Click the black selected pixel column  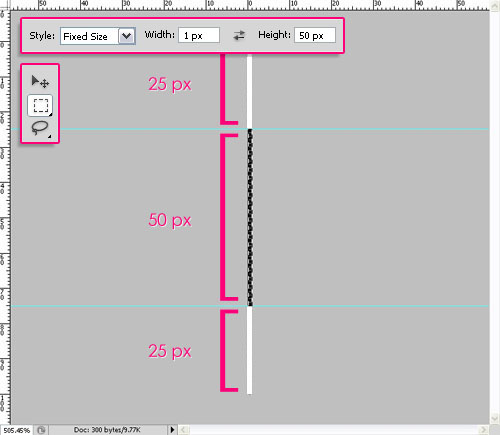pos(250,217)
